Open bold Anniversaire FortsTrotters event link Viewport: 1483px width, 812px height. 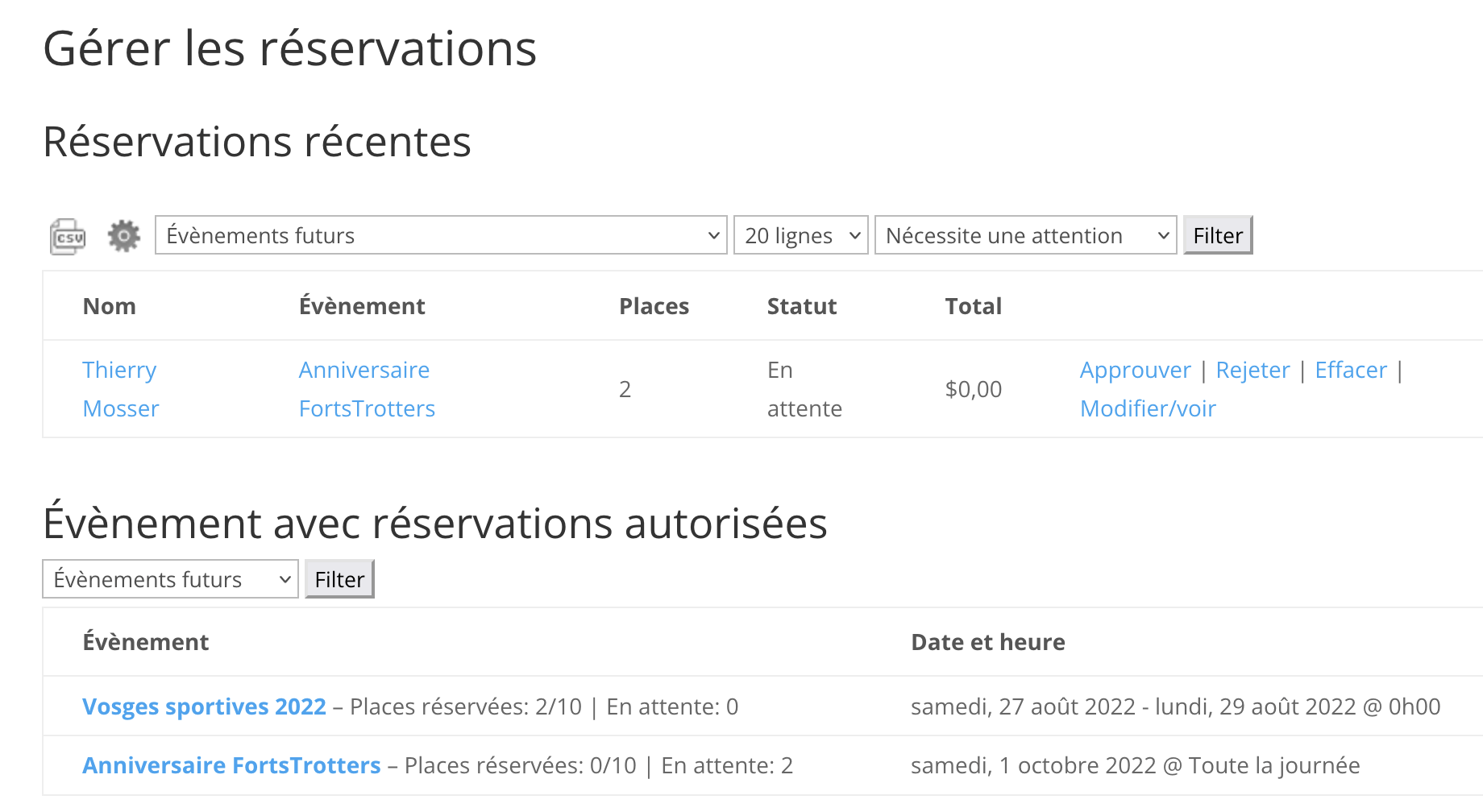(231, 765)
